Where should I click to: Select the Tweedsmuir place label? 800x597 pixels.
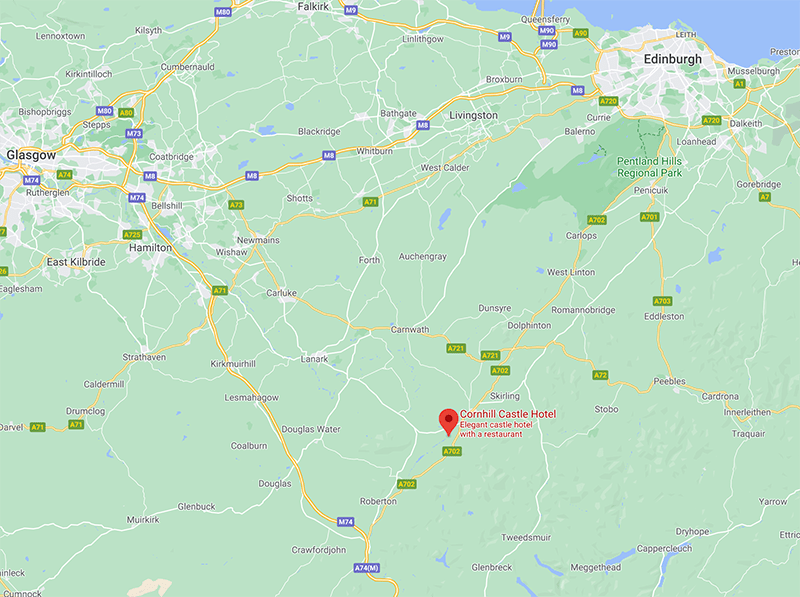click(x=526, y=537)
